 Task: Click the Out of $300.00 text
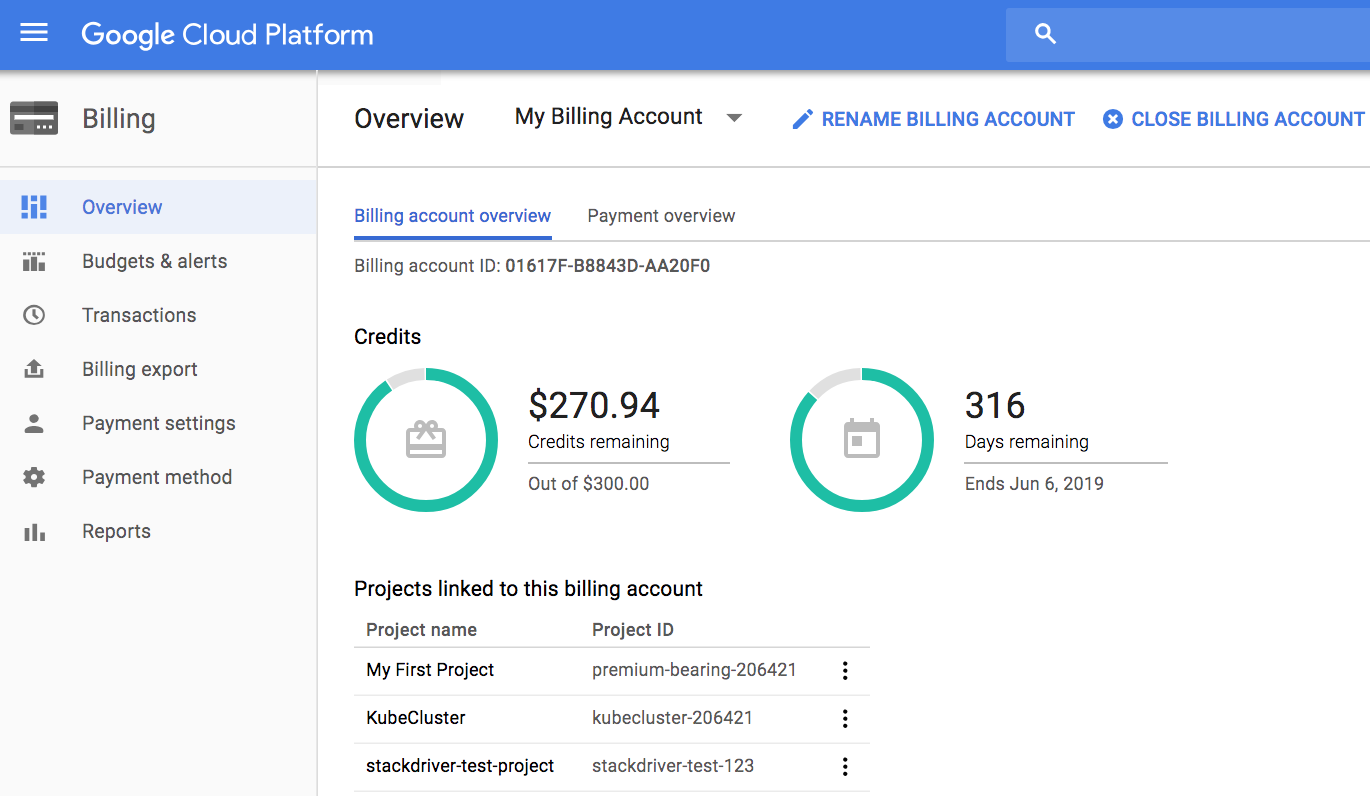[588, 484]
